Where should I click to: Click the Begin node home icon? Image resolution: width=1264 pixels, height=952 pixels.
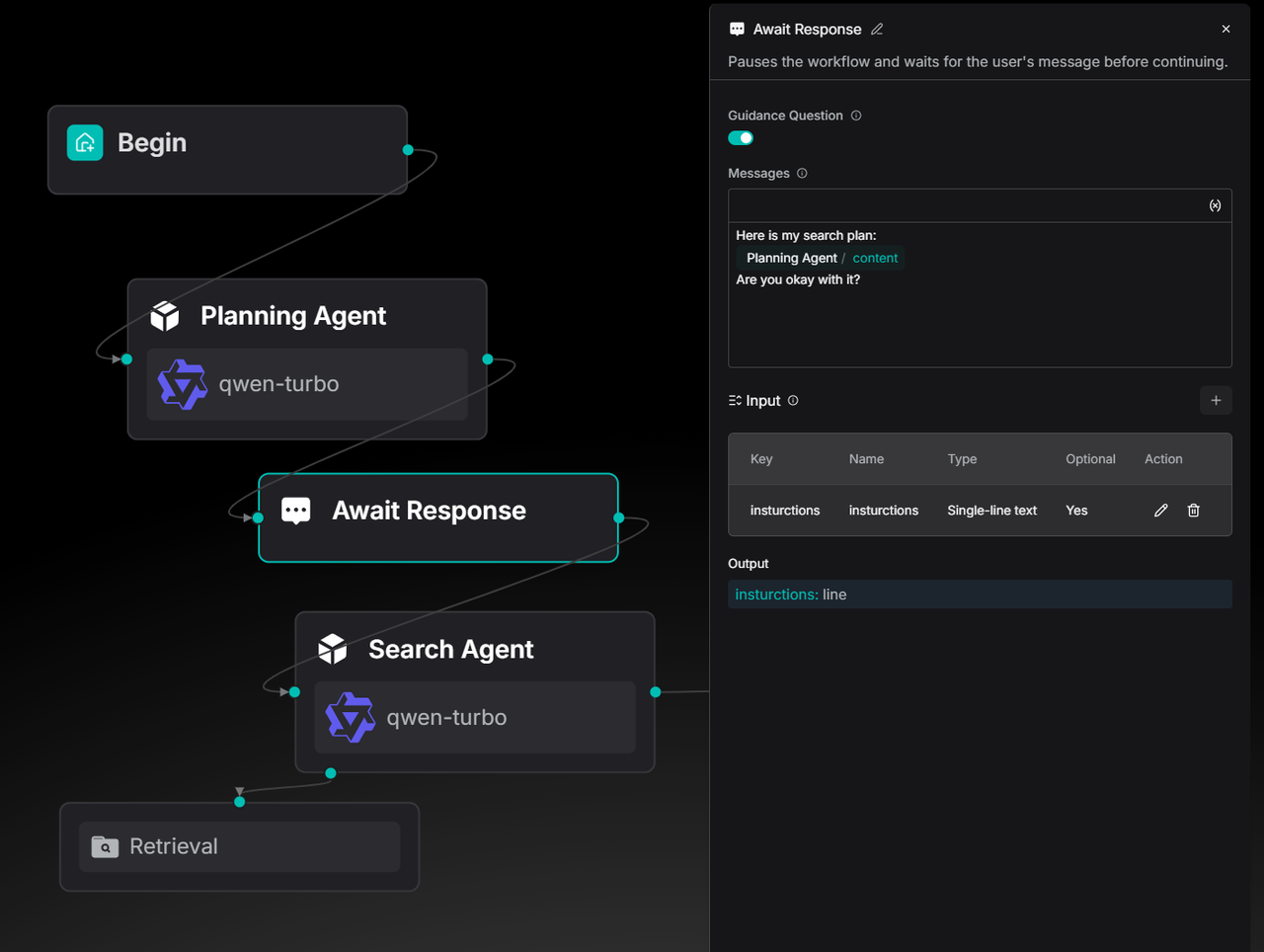pos(85,143)
